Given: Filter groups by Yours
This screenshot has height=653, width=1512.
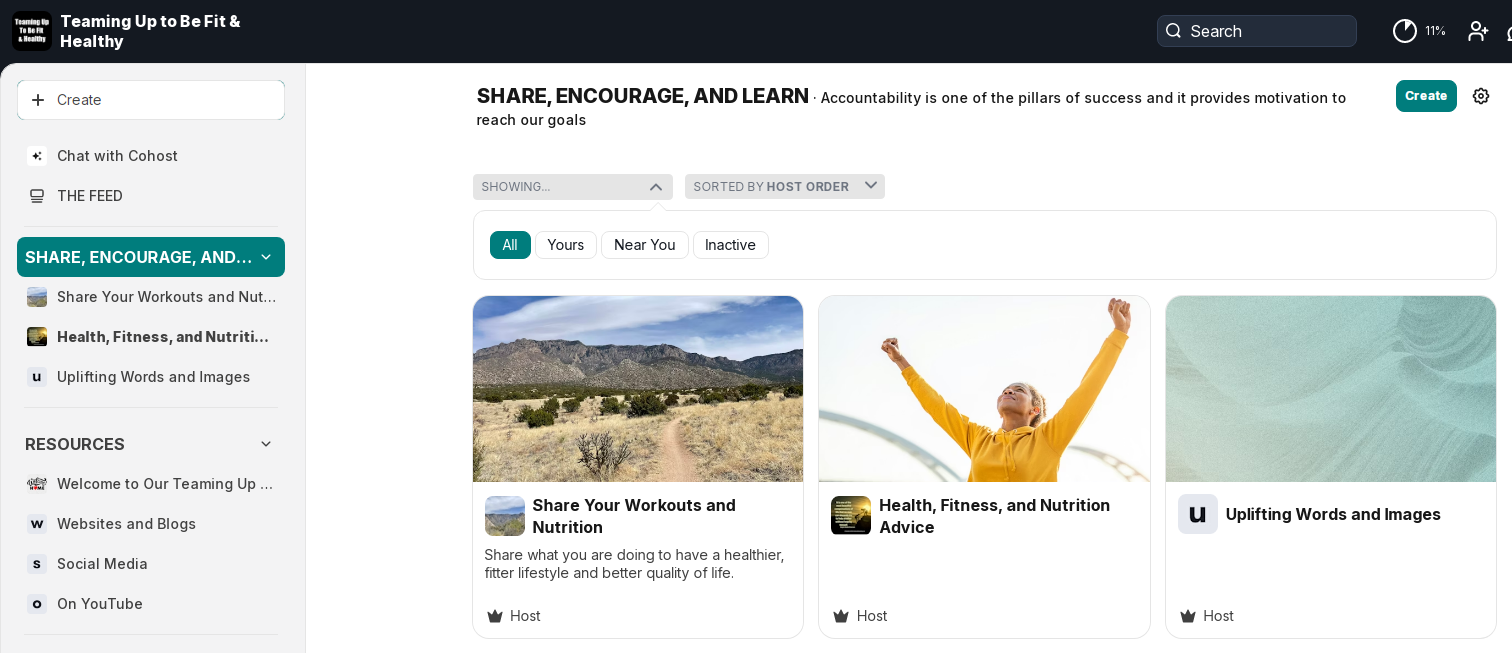Looking at the screenshot, I should (x=565, y=245).
